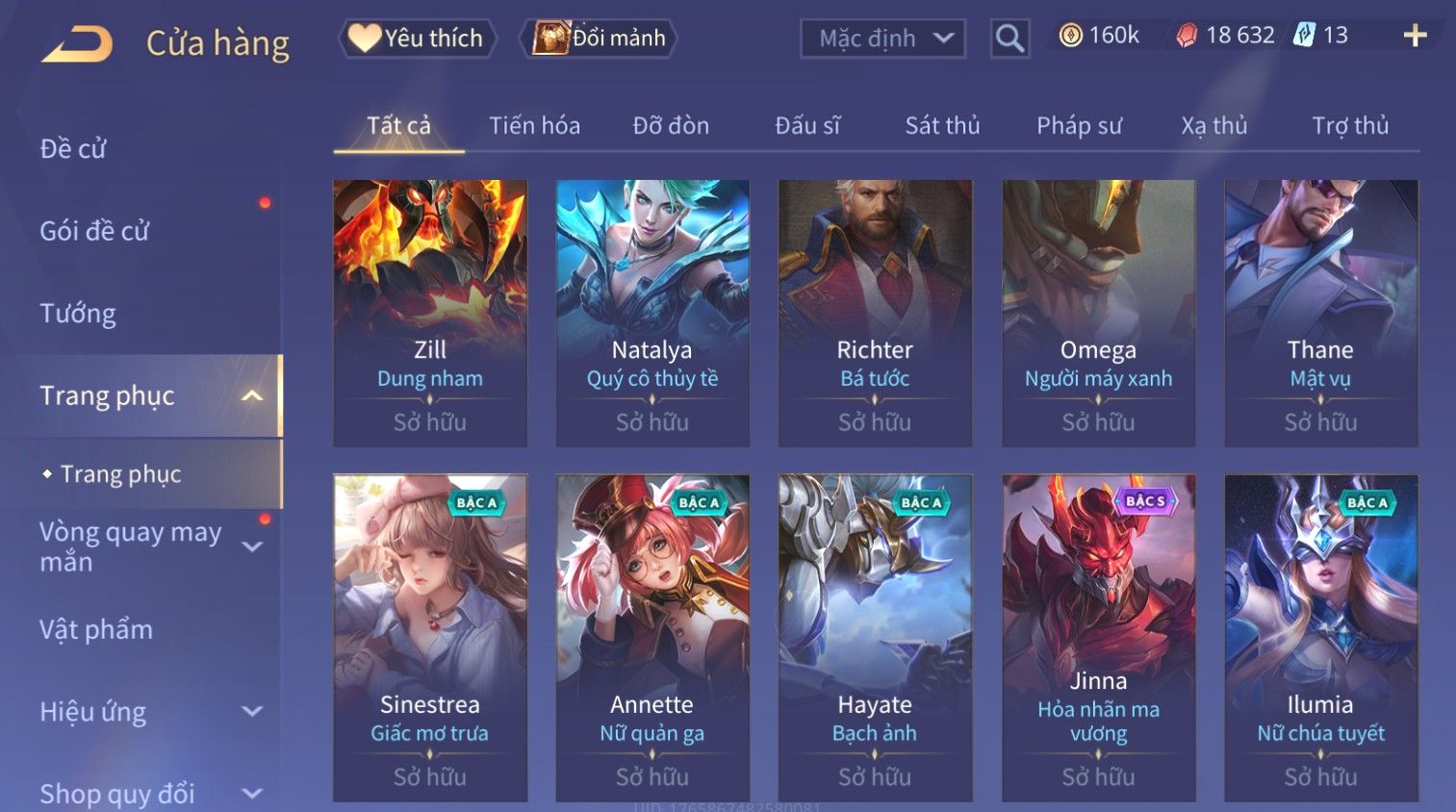
Task: Switch to the Tiến hóa tab
Action: (x=534, y=125)
